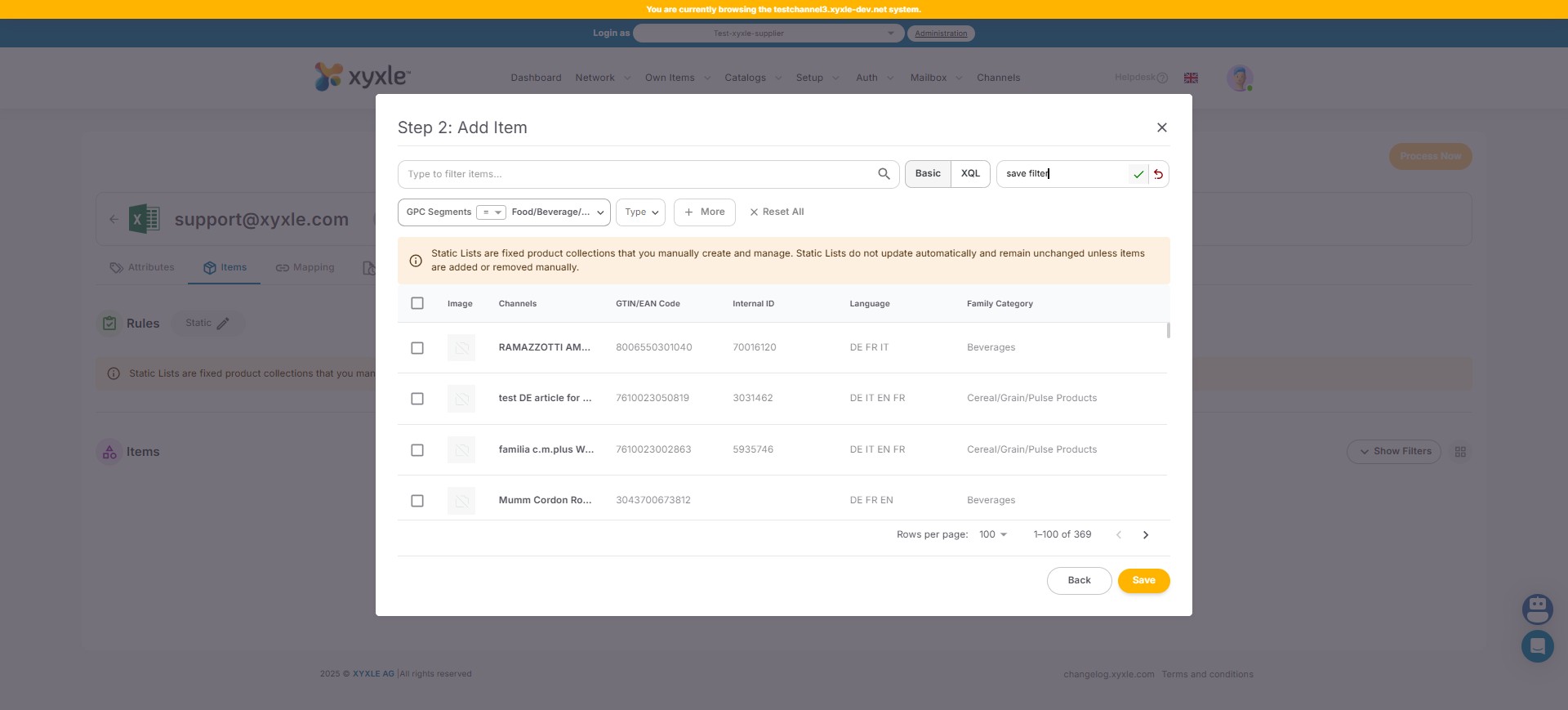The image size is (1568, 710).
Task: Select the Basic filter mode
Action: tap(928, 174)
